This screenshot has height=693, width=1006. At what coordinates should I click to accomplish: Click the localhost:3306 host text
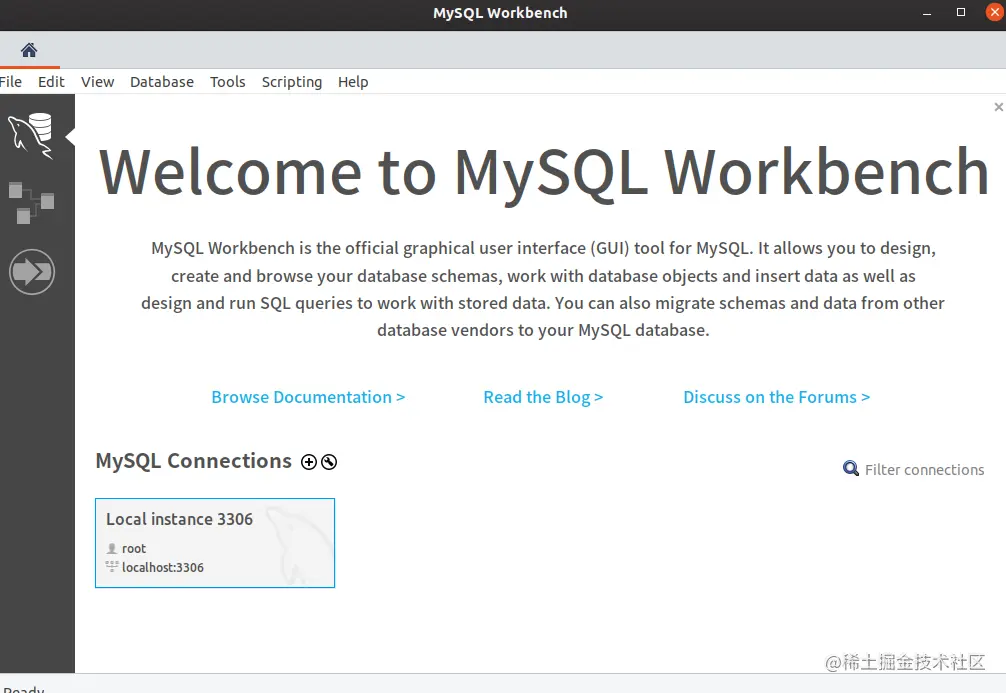point(163,568)
